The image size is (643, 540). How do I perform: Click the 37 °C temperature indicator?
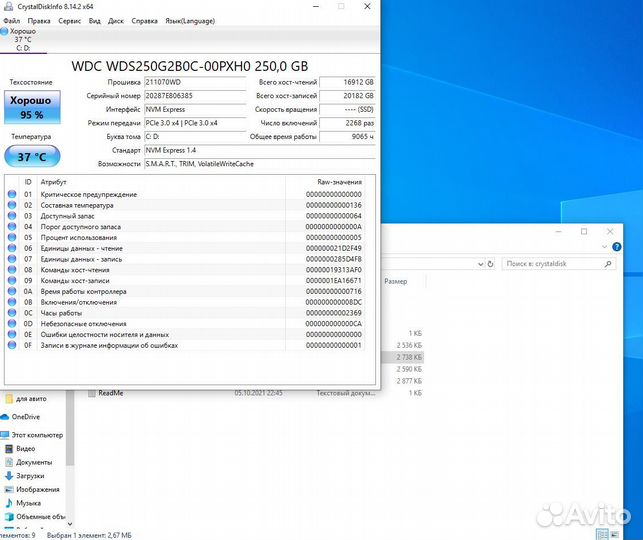(x=32, y=157)
